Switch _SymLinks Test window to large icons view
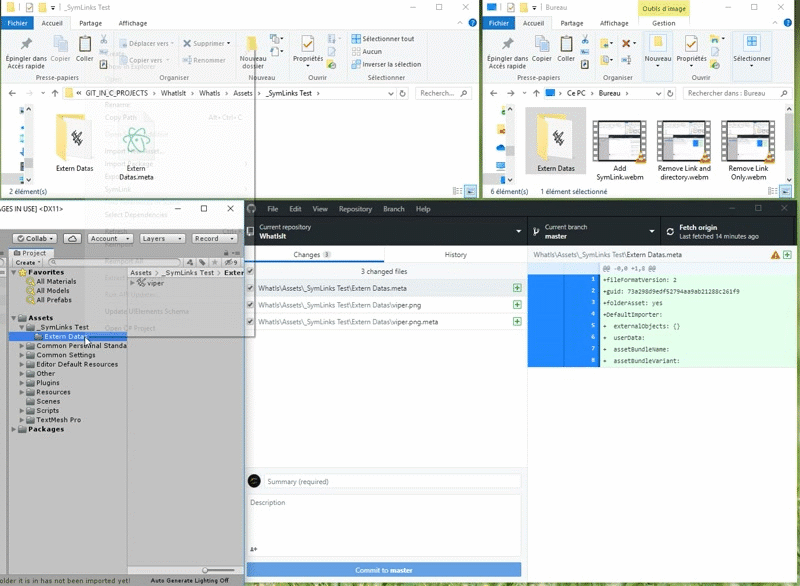This screenshot has height=586, width=800. tap(470, 191)
